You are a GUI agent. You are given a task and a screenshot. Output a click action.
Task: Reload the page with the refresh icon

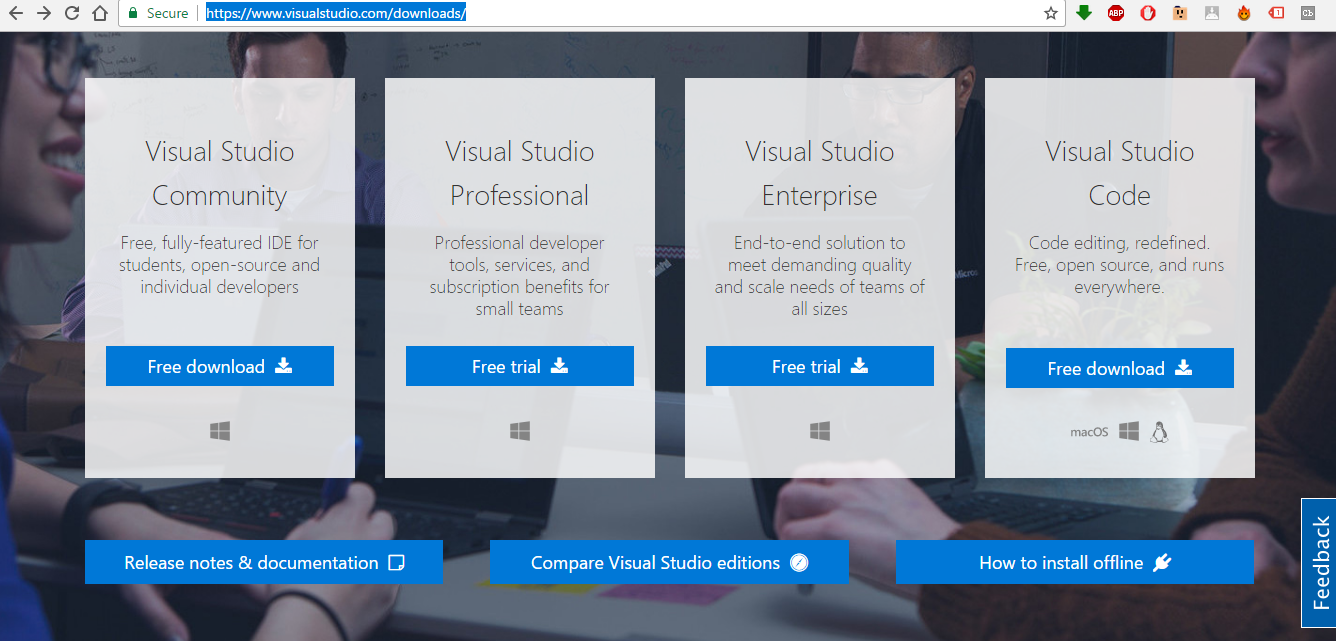pos(71,13)
